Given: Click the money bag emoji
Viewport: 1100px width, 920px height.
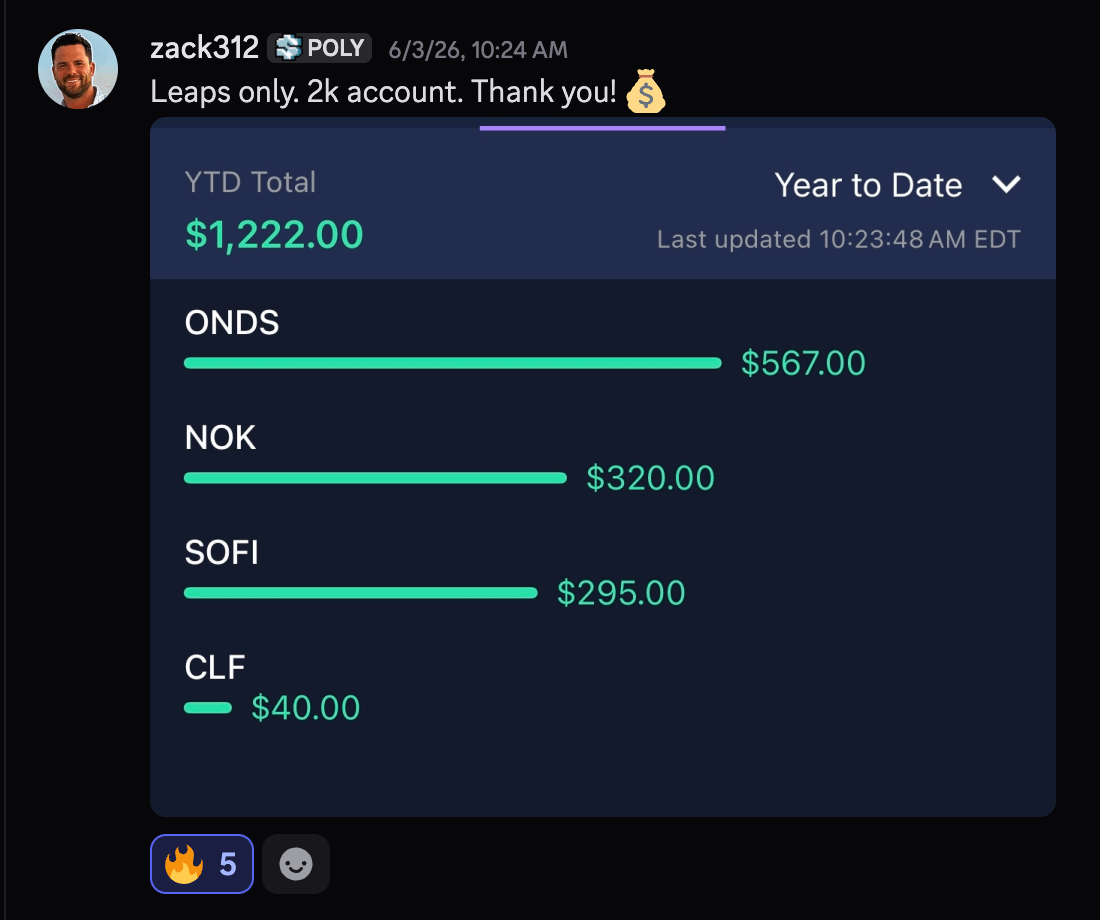Looking at the screenshot, I should coord(645,91).
